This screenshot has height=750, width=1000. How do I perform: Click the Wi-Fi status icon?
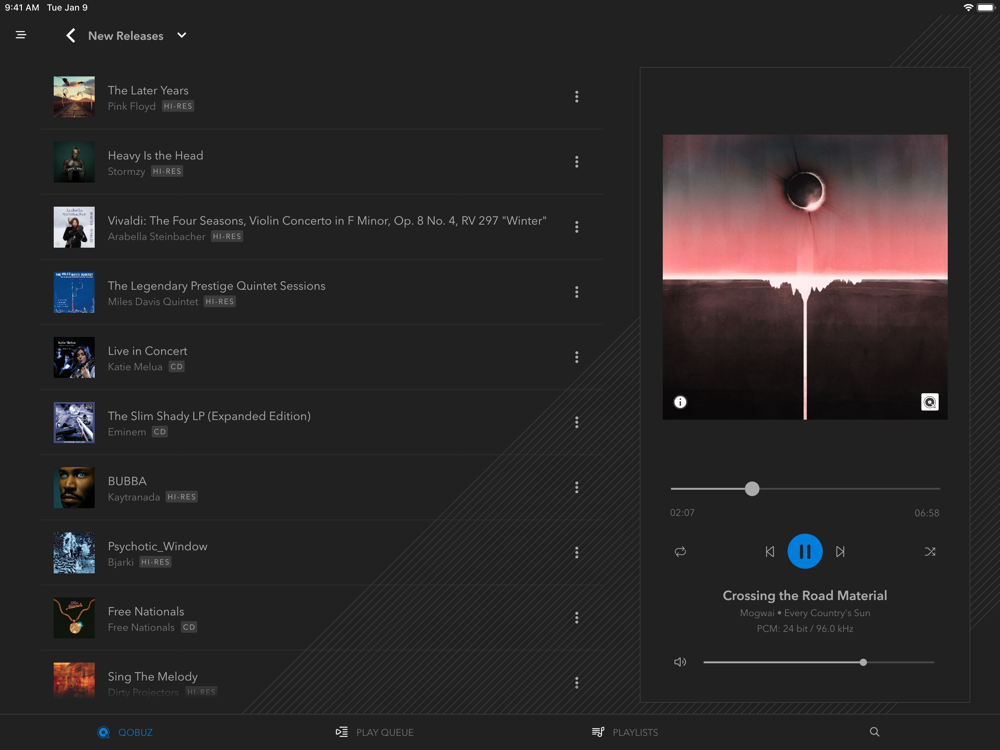click(968, 8)
